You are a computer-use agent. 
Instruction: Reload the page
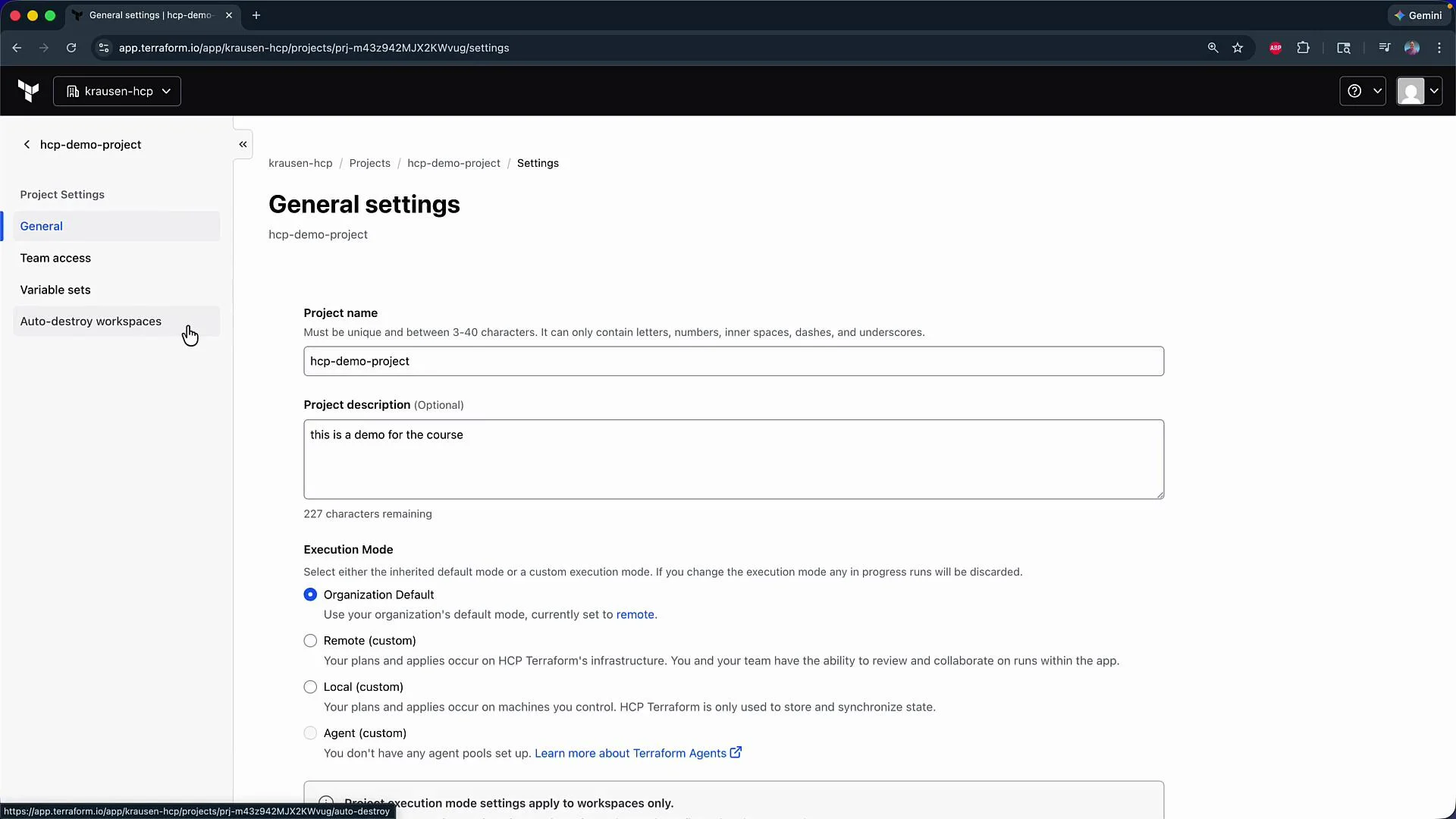point(71,48)
